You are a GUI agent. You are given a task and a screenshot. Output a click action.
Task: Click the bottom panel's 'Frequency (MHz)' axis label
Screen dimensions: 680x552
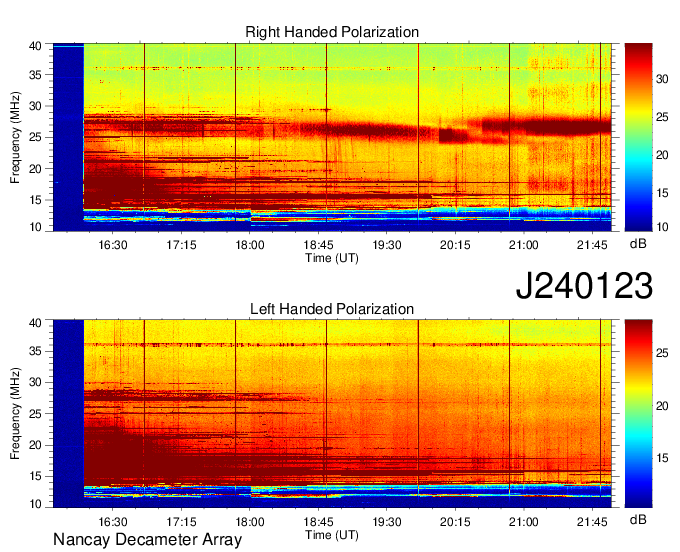15,414
